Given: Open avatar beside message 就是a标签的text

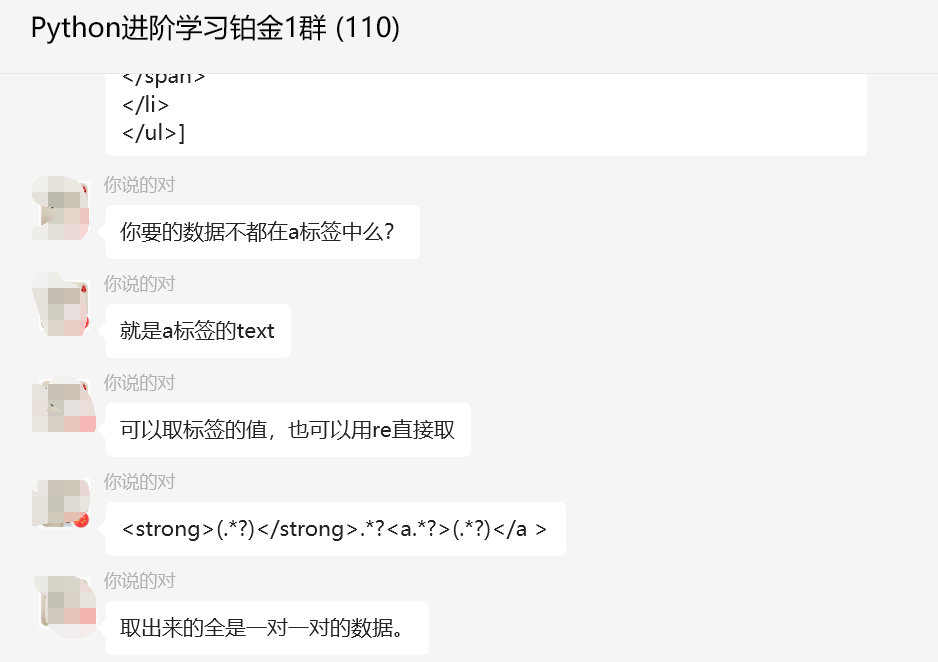Looking at the screenshot, I should [x=65, y=306].
